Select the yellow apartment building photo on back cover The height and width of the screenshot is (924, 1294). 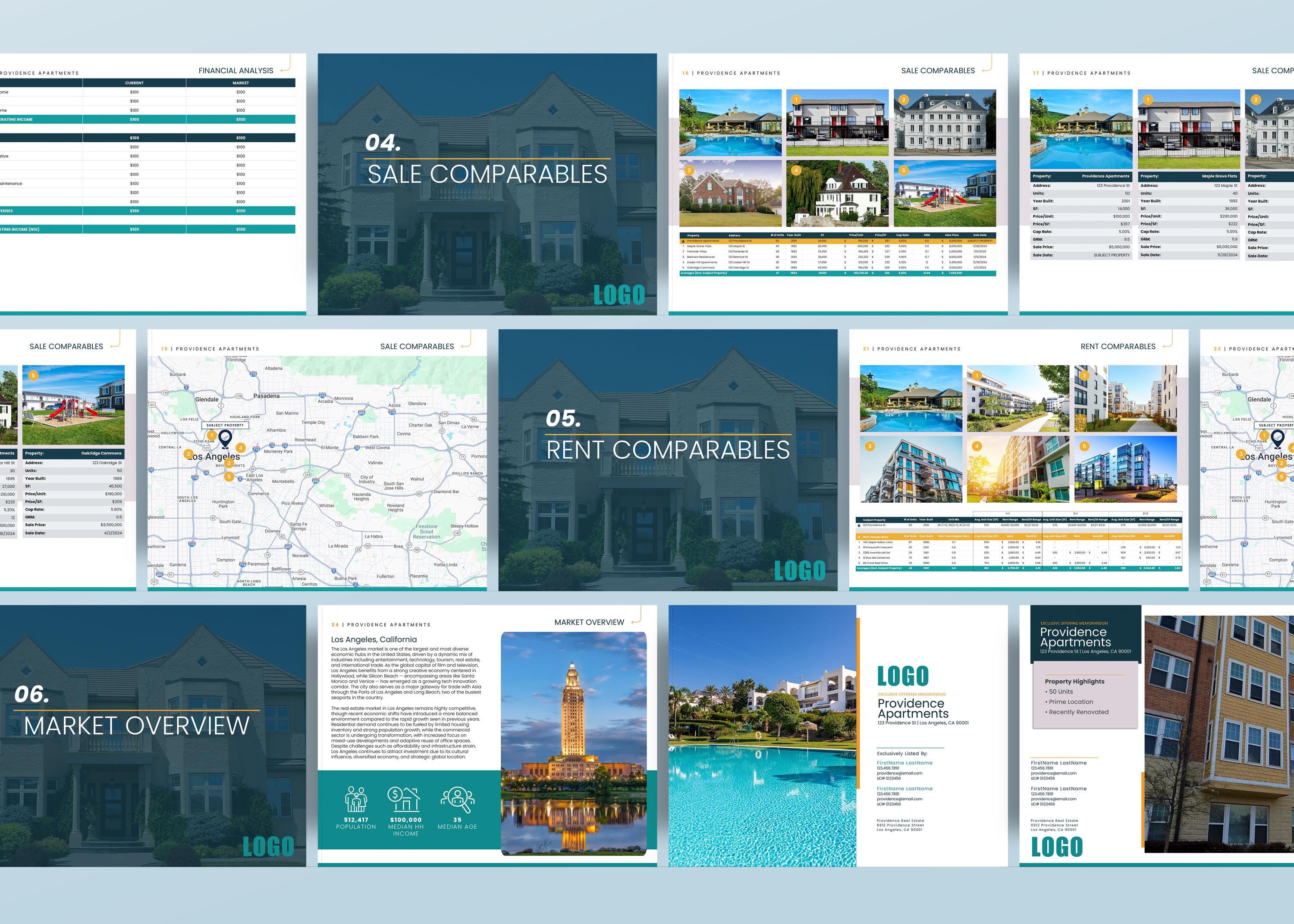pyautogui.click(x=1219, y=734)
